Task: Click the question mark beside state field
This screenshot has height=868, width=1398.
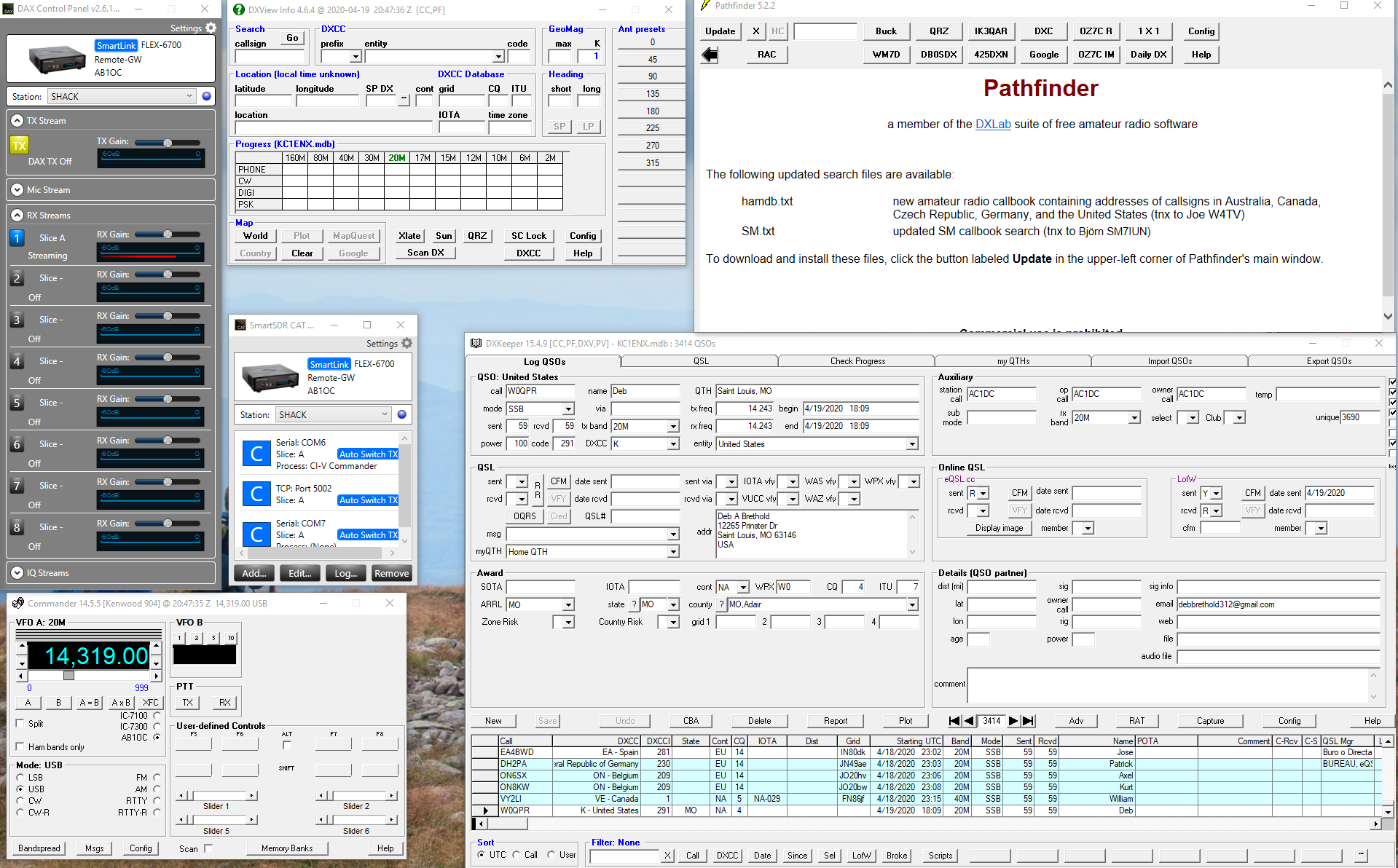Action: coord(634,604)
